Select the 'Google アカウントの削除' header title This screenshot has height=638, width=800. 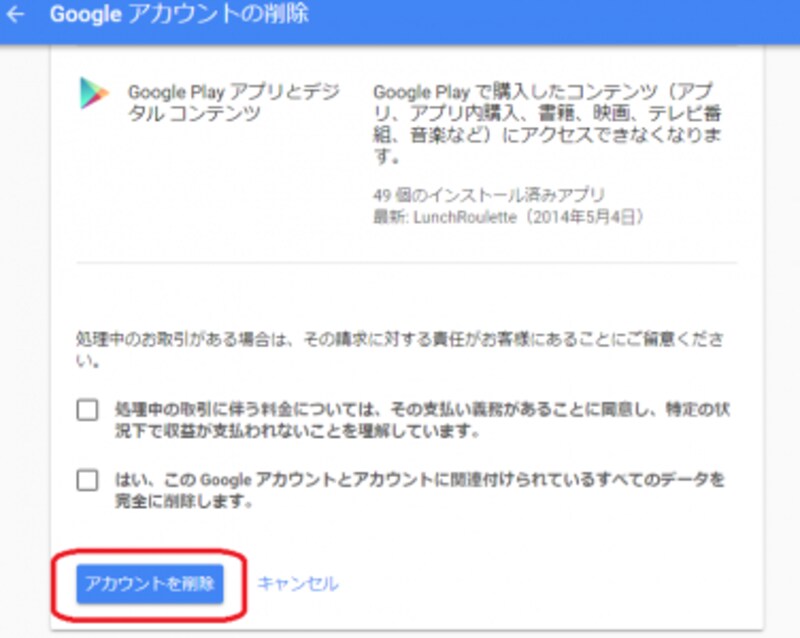(179, 14)
